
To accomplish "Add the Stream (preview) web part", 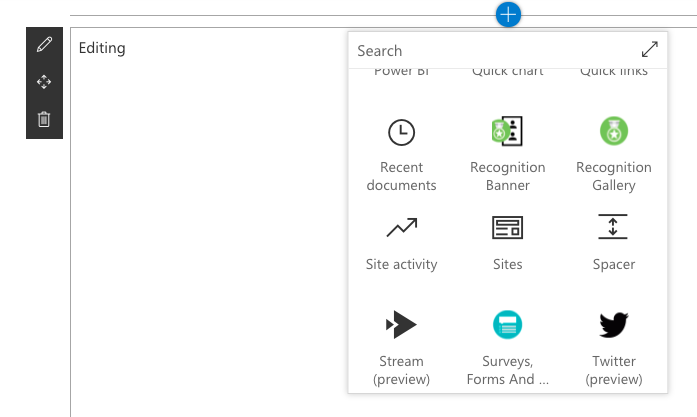I will [401, 347].
